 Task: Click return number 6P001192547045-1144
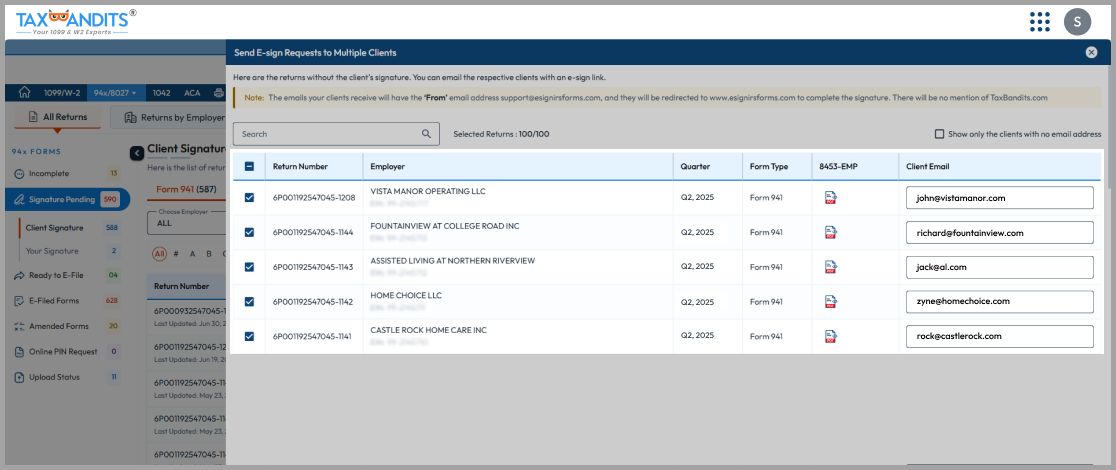(314, 232)
